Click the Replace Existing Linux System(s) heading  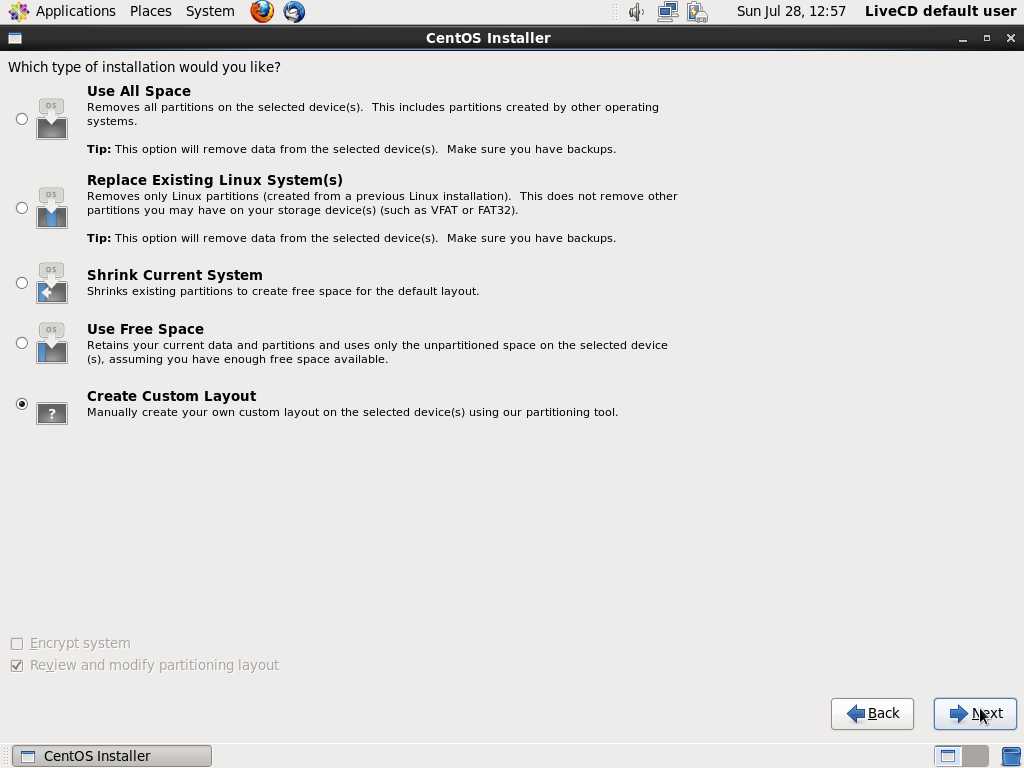[x=215, y=180]
